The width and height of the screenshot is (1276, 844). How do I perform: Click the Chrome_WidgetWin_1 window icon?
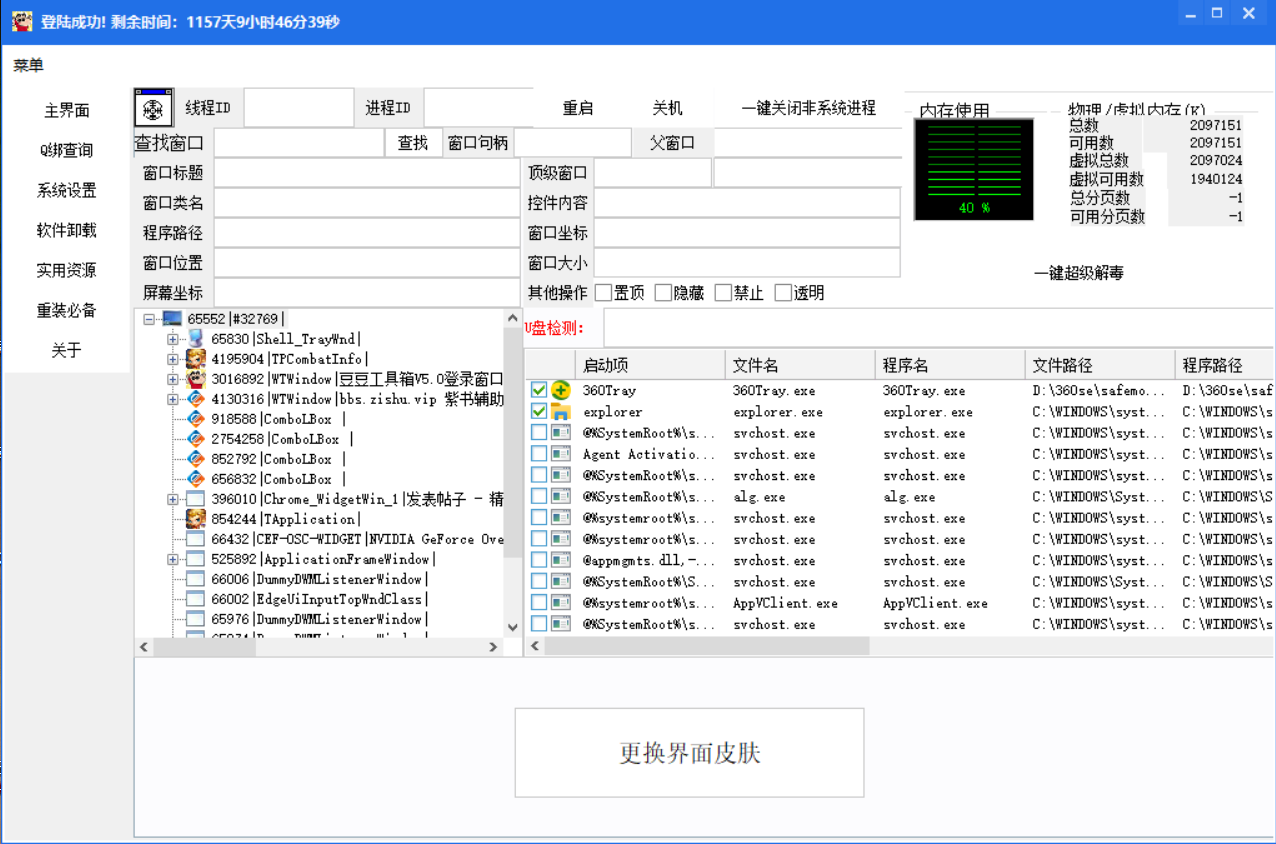[195, 499]
